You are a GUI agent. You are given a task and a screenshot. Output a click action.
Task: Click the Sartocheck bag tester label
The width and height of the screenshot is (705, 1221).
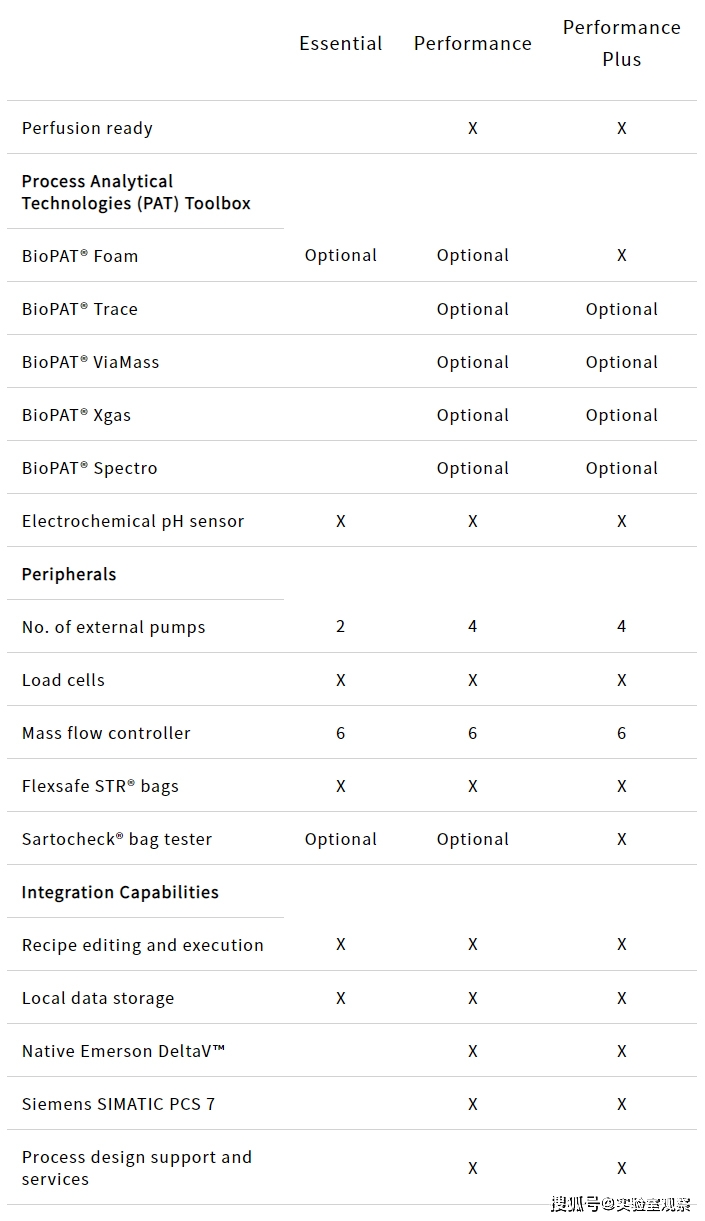(117, 839)
